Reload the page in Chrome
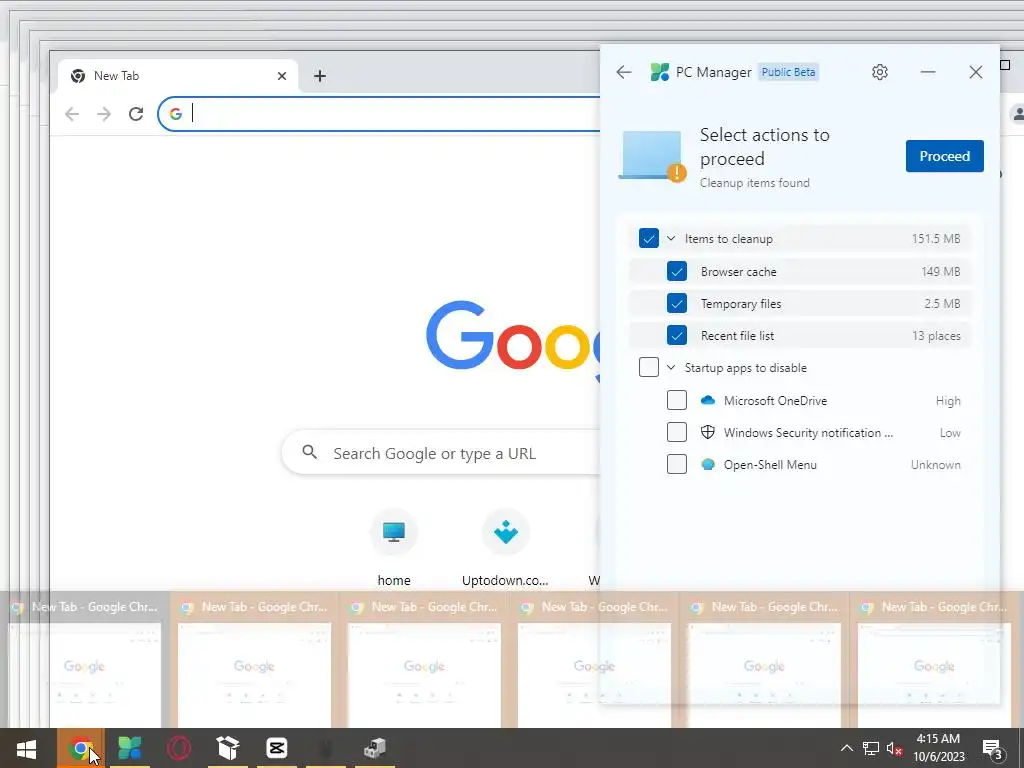 [x=136, y=114]
